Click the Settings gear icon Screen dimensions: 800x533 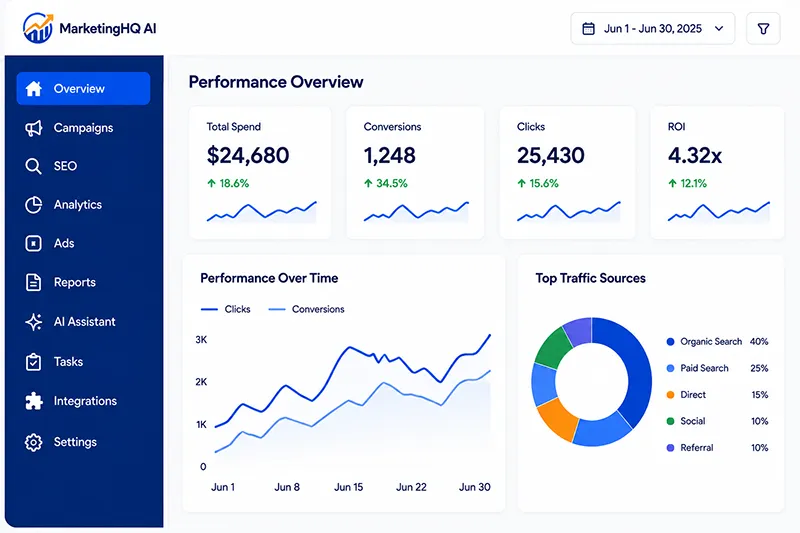[34, 442]
